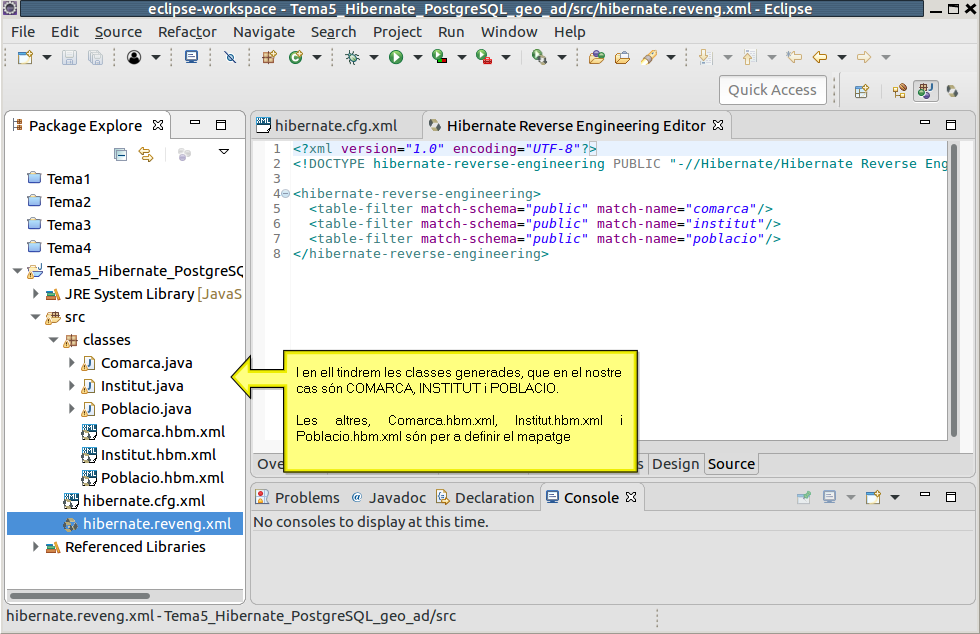The image size is (980, 634).
Task: Click Display Selected Console icon
Action: pyautogui.click(x=829, y=497)
